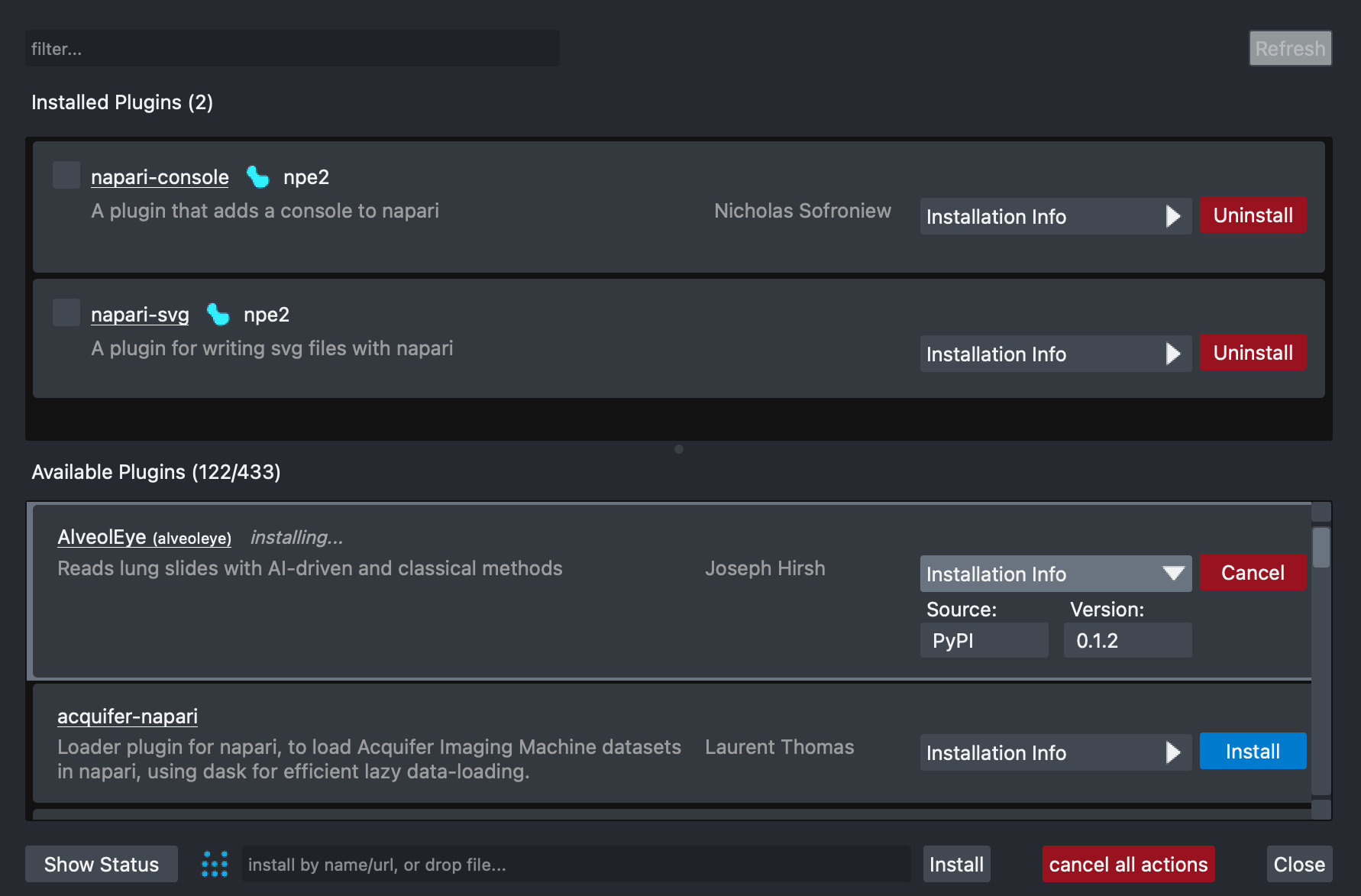This screenshot has height=896, width=1361.
Task: Install the acquifer-napari plugin
Action: tap(1253, 751)
